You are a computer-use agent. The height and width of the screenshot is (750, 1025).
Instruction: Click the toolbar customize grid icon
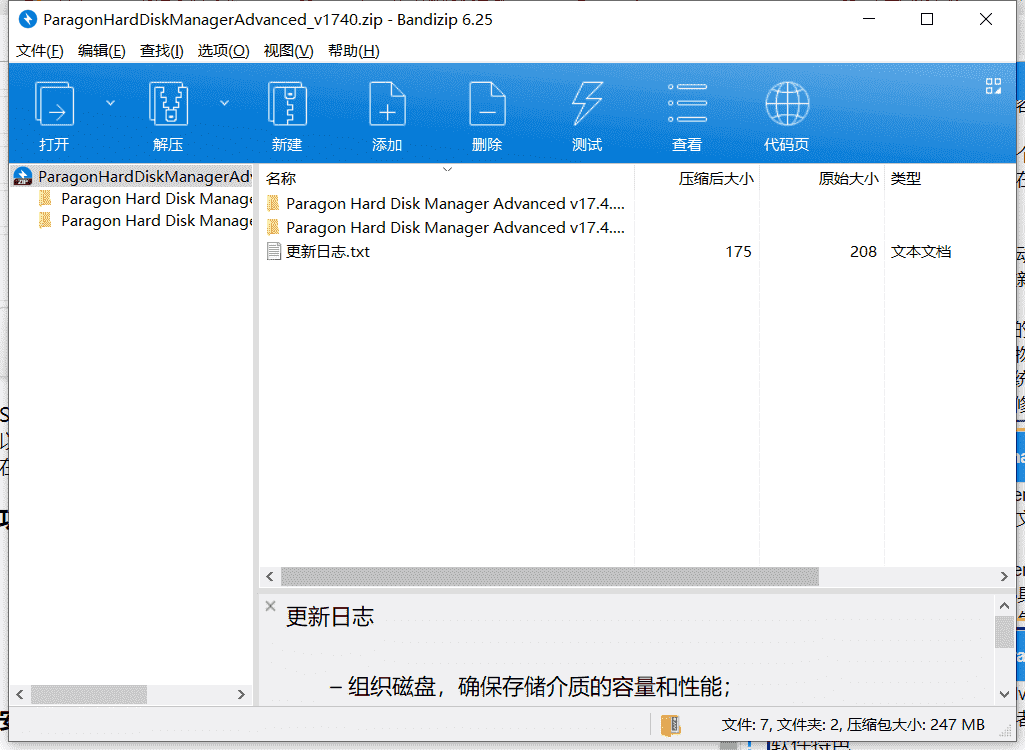pyautogui.click(x=993, y=86)
